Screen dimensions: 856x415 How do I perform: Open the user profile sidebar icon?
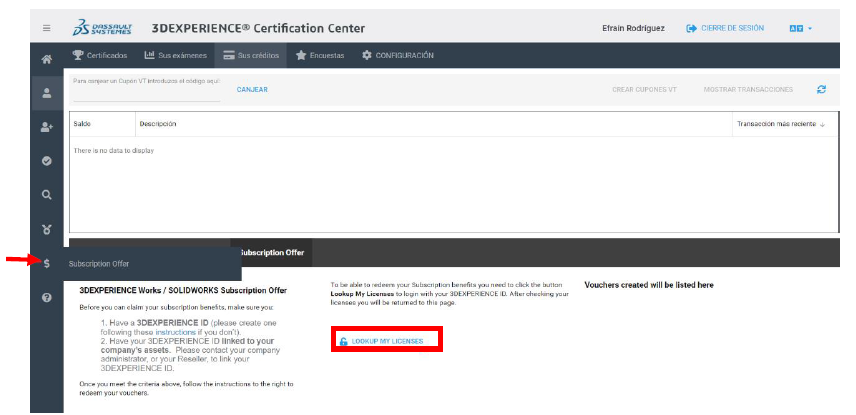click(47, 93)
